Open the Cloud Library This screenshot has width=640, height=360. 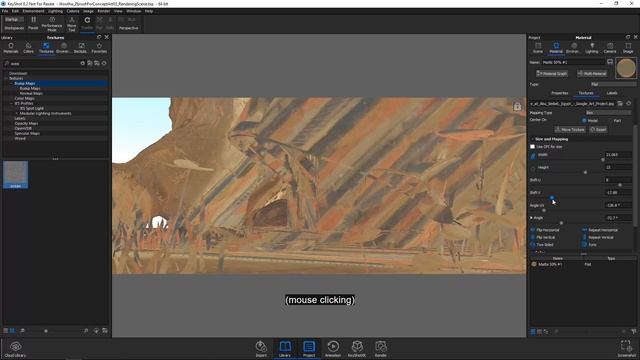pyautogui.click(x=16, y=349)
